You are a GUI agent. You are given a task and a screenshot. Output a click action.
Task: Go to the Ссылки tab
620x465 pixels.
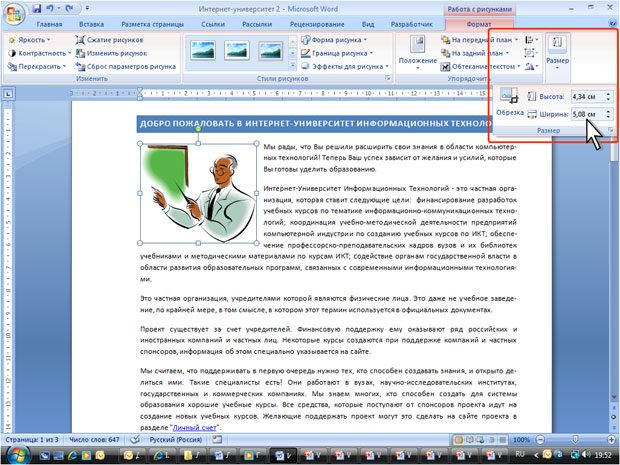213,24
